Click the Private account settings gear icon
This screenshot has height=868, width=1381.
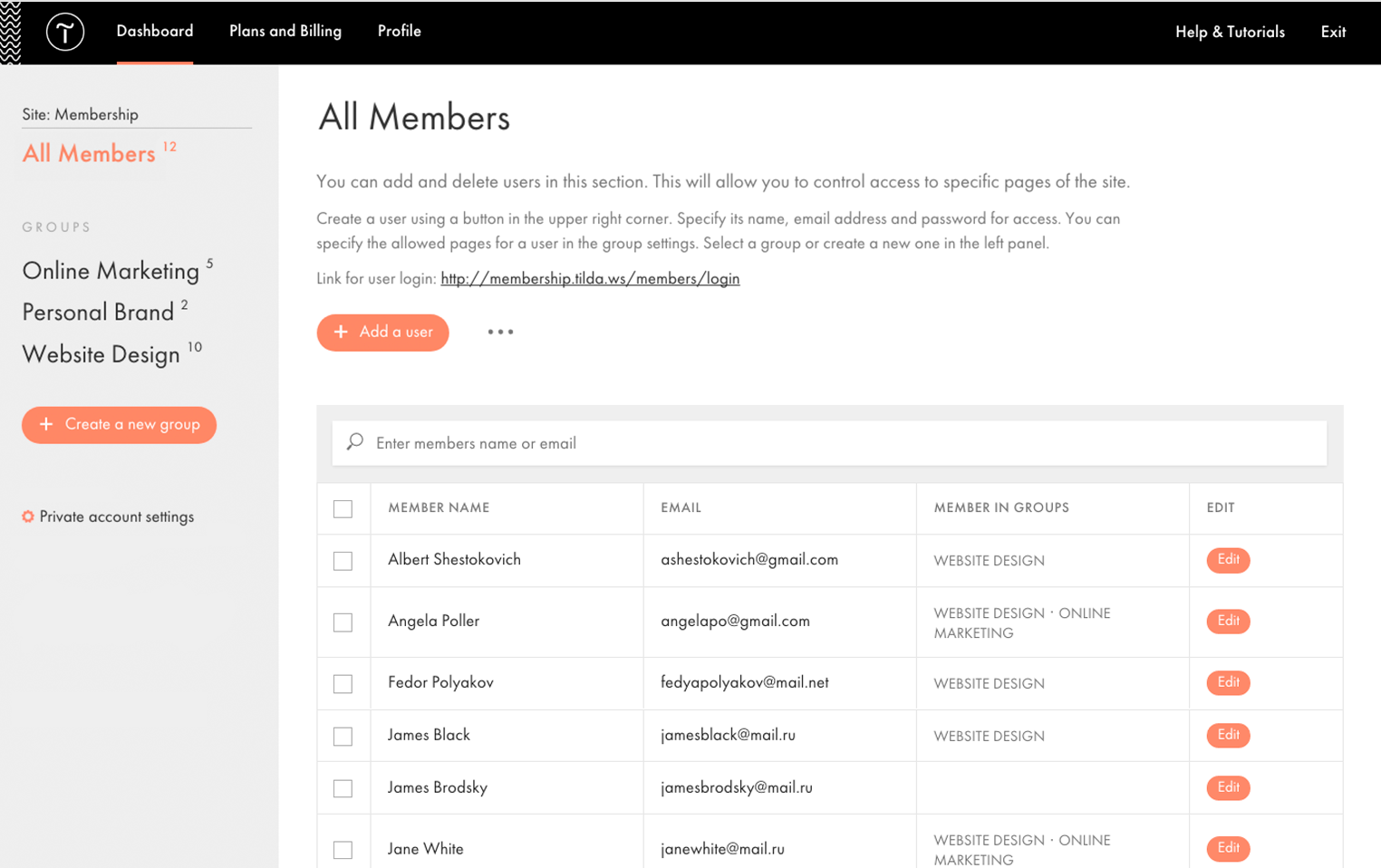point(28,516)
